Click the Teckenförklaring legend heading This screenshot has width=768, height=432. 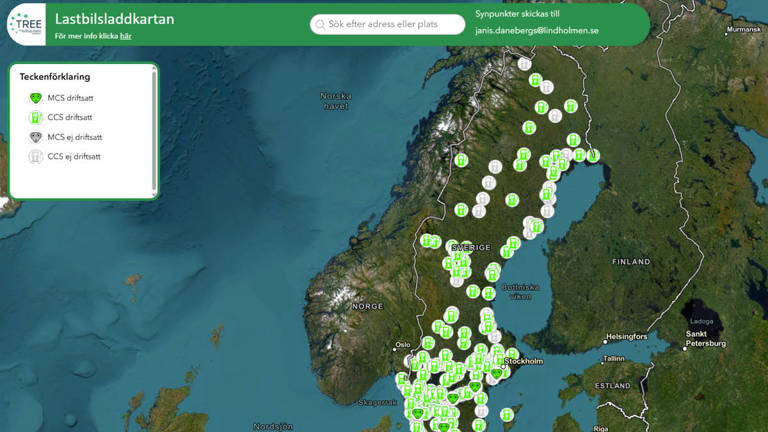(55, 76)
